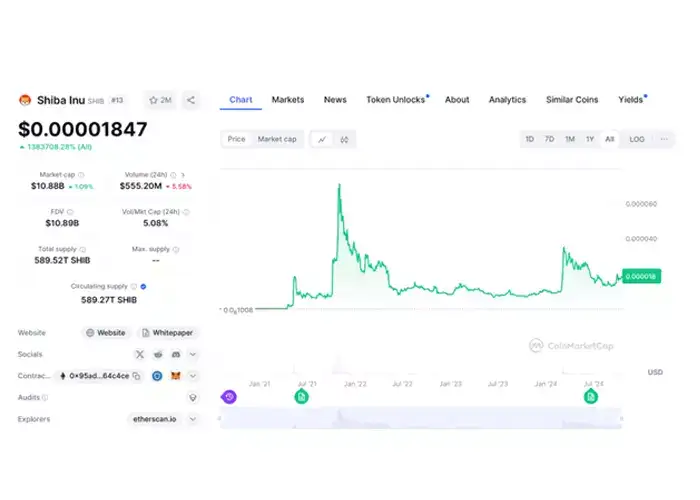Open the Discord social icon
Viewport: 700px width, 500px height.
click(x=176, y=354)
